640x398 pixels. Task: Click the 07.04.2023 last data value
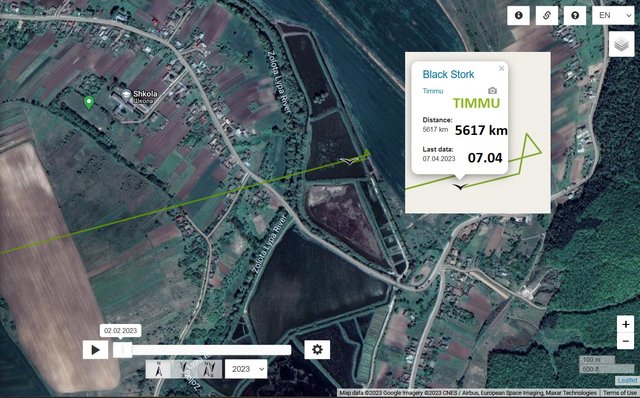point(439,158)
